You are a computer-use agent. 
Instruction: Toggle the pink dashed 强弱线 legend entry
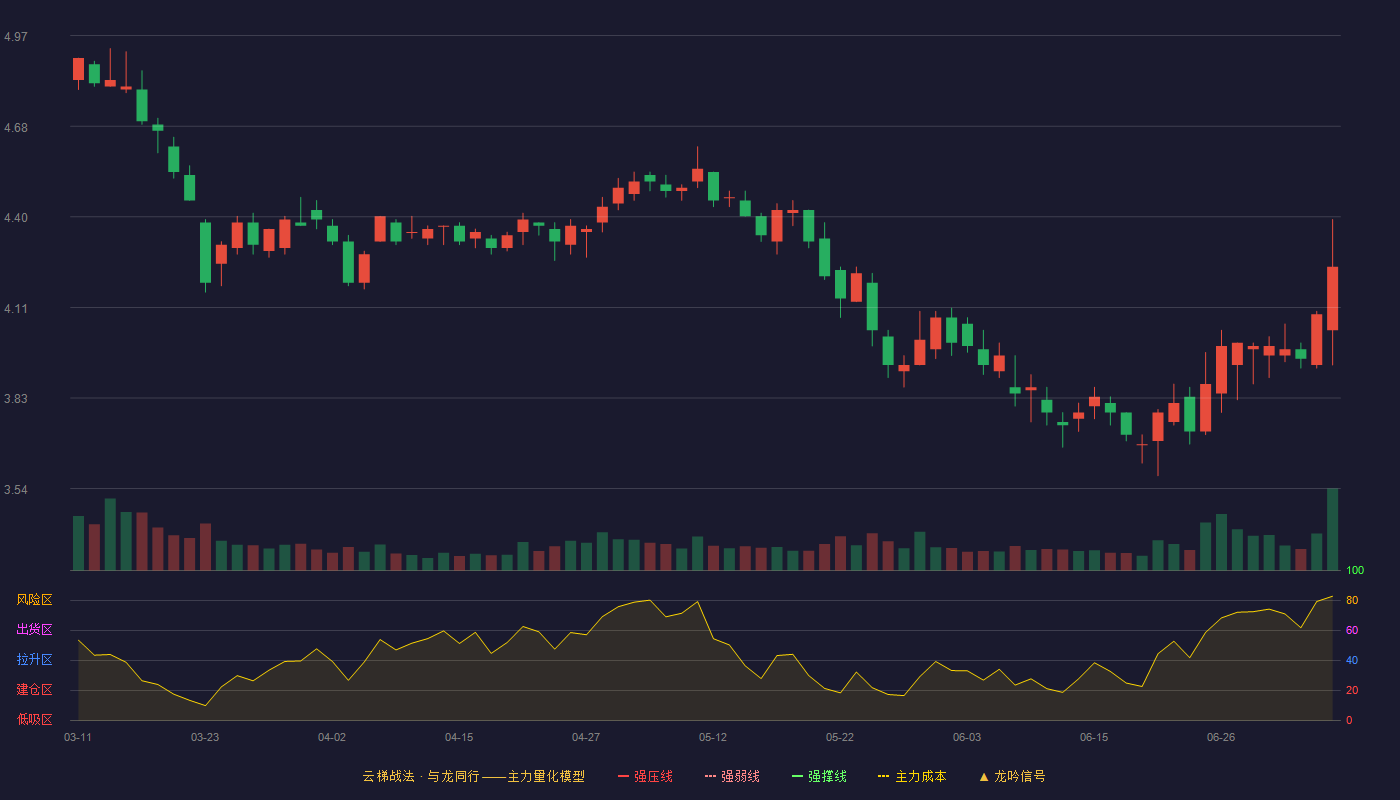[x=732, y=776]
